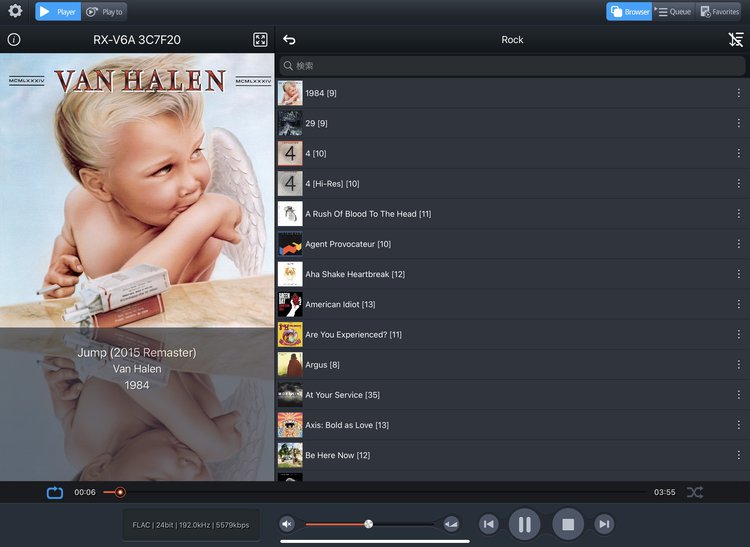Open the 1984 [9] album
Screen dimensions: 750x547
pos(512,93)
